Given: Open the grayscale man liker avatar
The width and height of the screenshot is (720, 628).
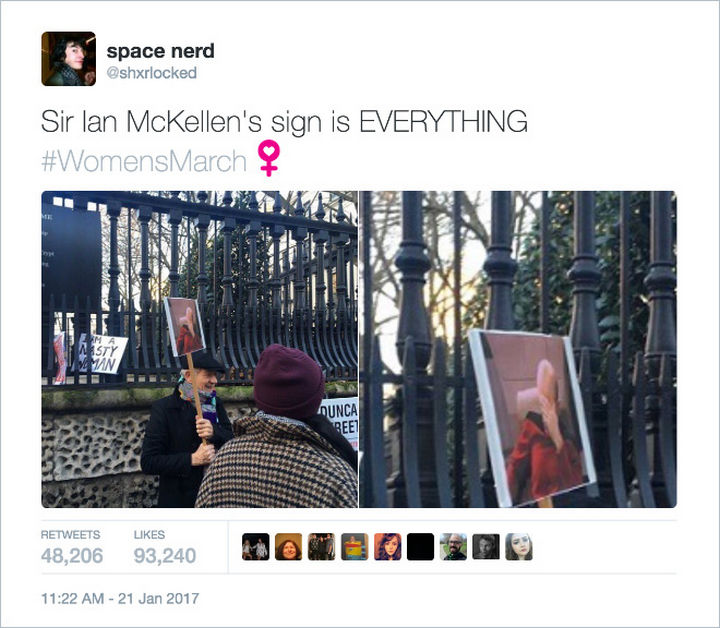Looking at the screenshot, I should pos(486,547).
